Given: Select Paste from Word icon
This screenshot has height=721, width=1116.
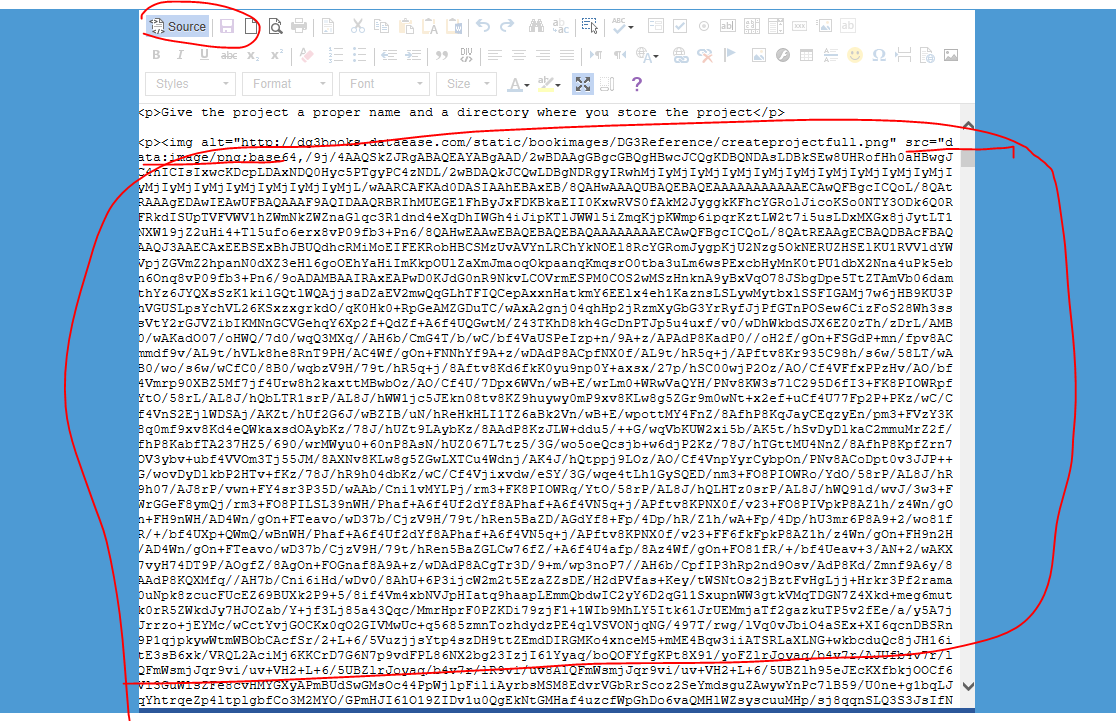Looking at the screenshot, I should click(454, 26).
